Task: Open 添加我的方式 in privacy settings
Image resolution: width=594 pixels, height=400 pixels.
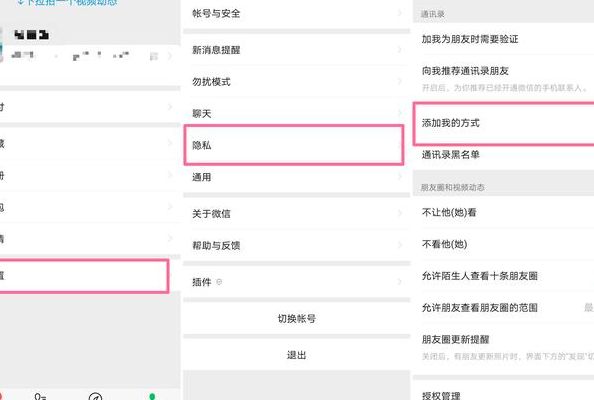Action: coord(504,123)
